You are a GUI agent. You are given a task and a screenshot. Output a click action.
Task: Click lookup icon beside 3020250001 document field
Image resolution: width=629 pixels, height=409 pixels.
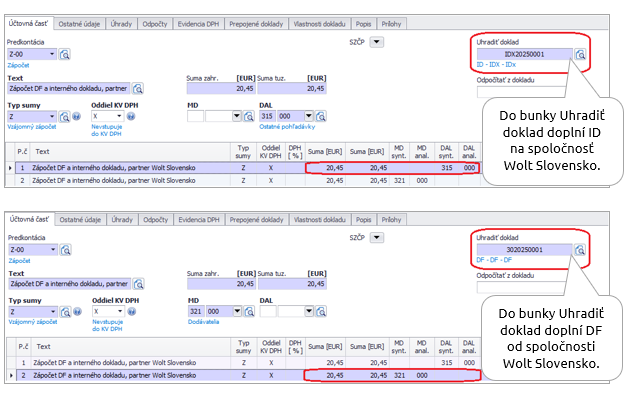click(581, 250)
